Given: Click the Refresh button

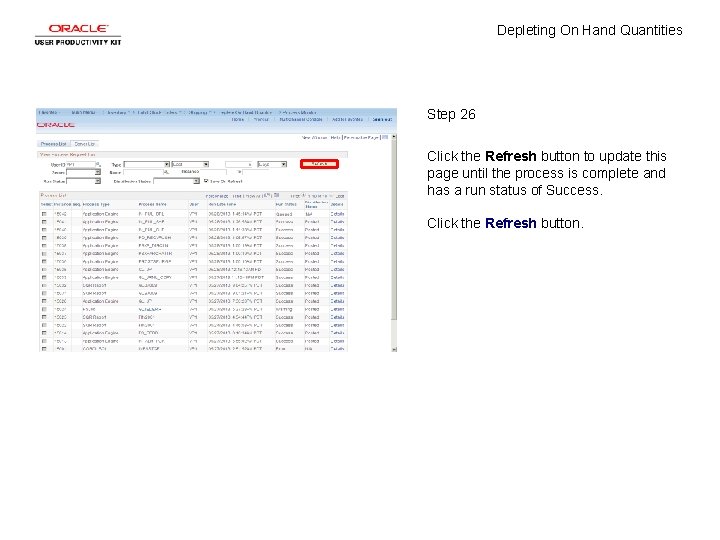Looking at the screenshot, I should [319, 164].
